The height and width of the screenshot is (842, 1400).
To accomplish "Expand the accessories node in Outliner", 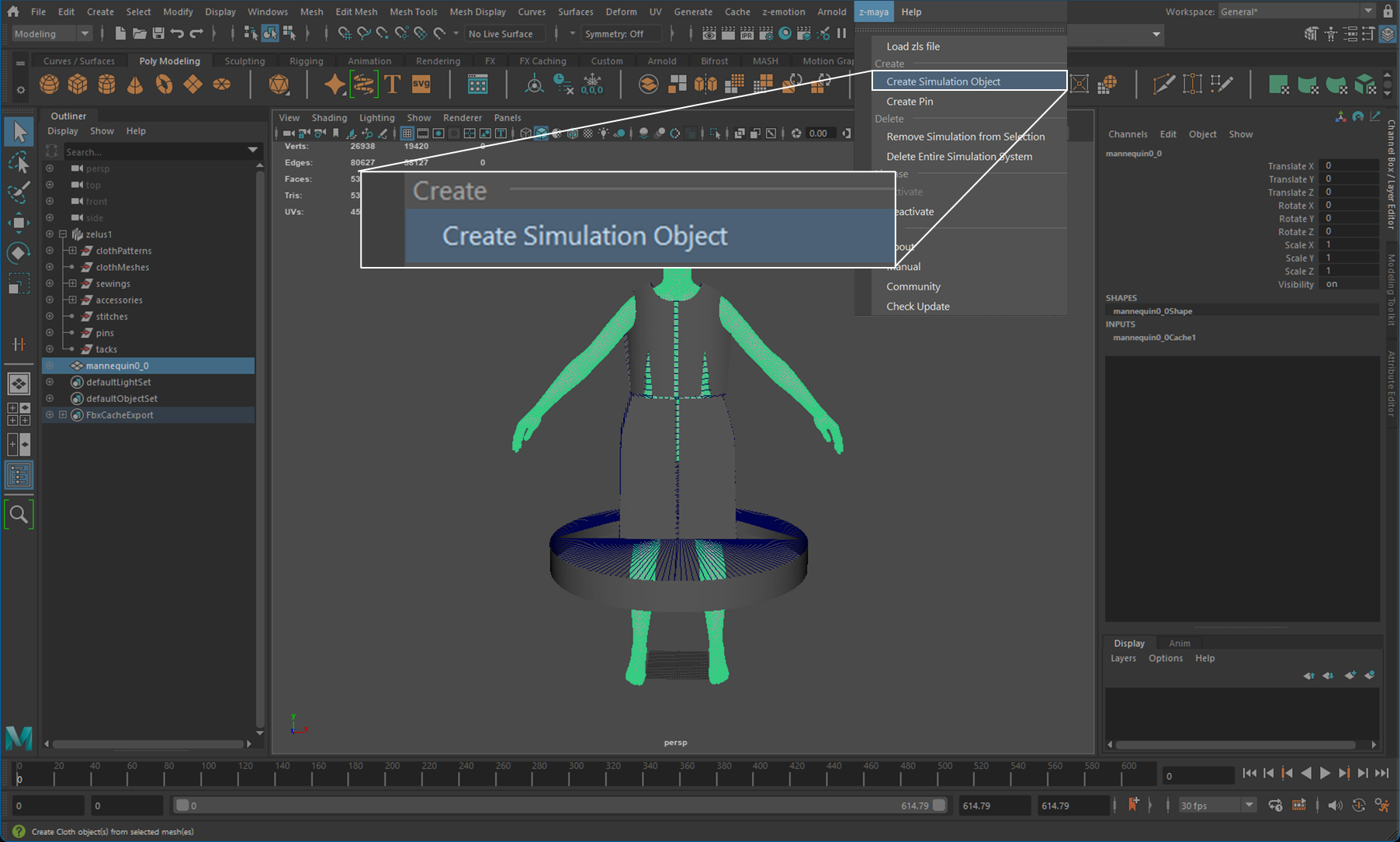I will click(x=72, y=300).
